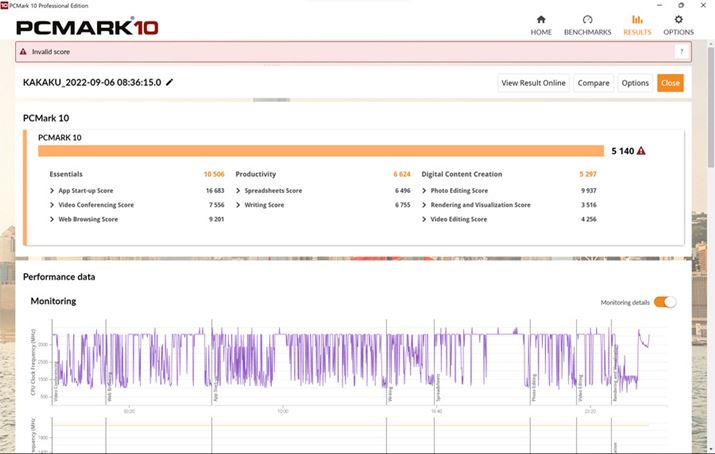Click the Home icon in top navigation

pos(541,19)
